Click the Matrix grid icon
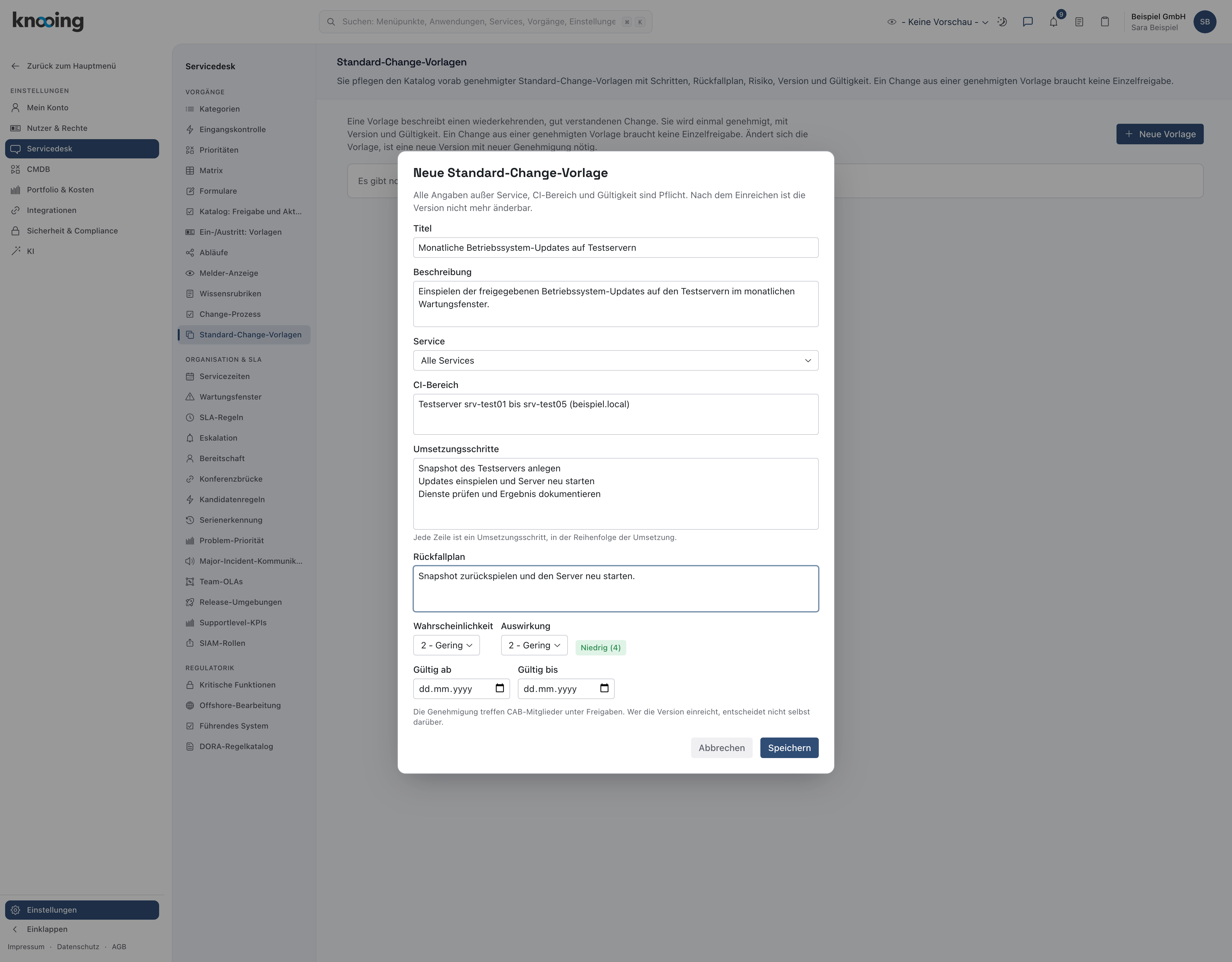 (x=190, y=170)
